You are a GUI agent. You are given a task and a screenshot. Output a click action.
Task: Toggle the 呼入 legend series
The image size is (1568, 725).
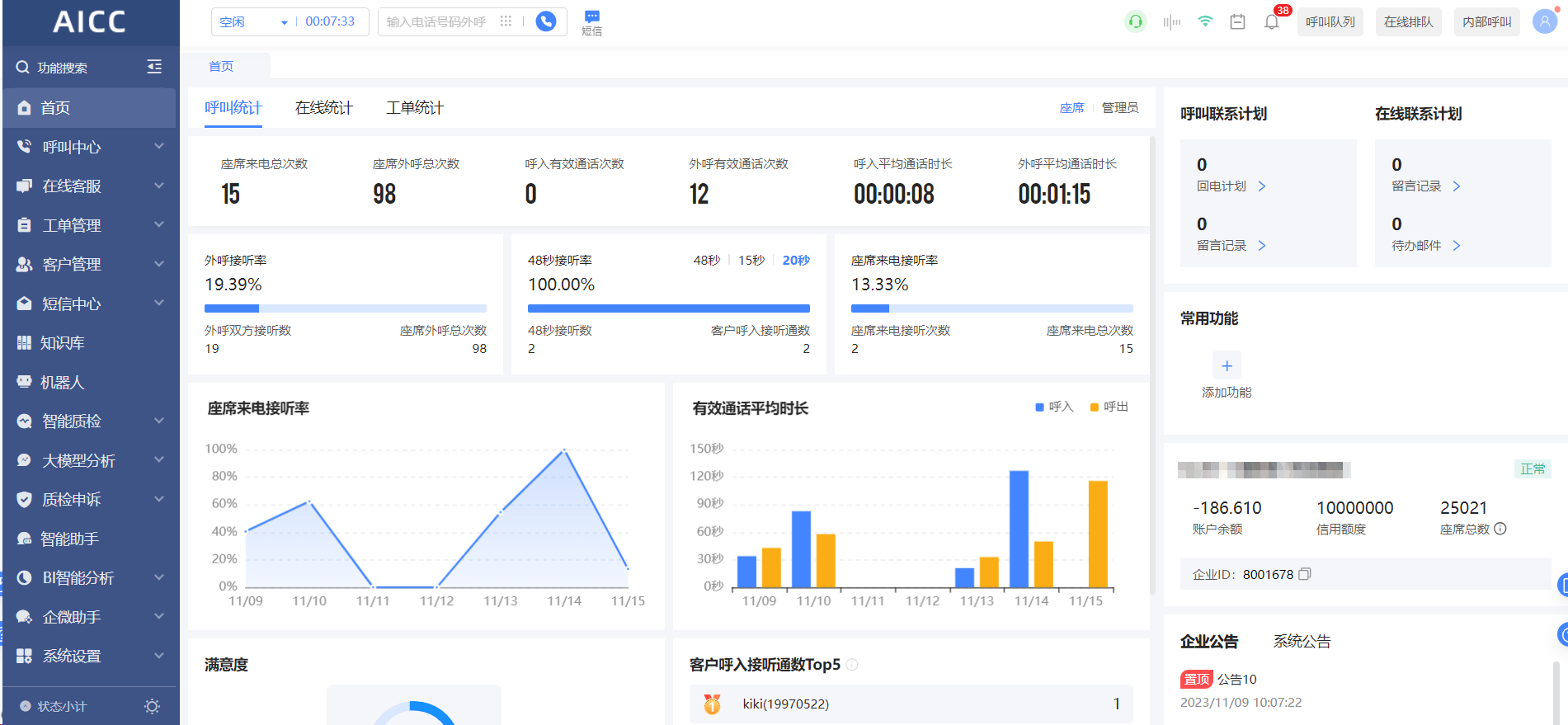[1054, 407]
